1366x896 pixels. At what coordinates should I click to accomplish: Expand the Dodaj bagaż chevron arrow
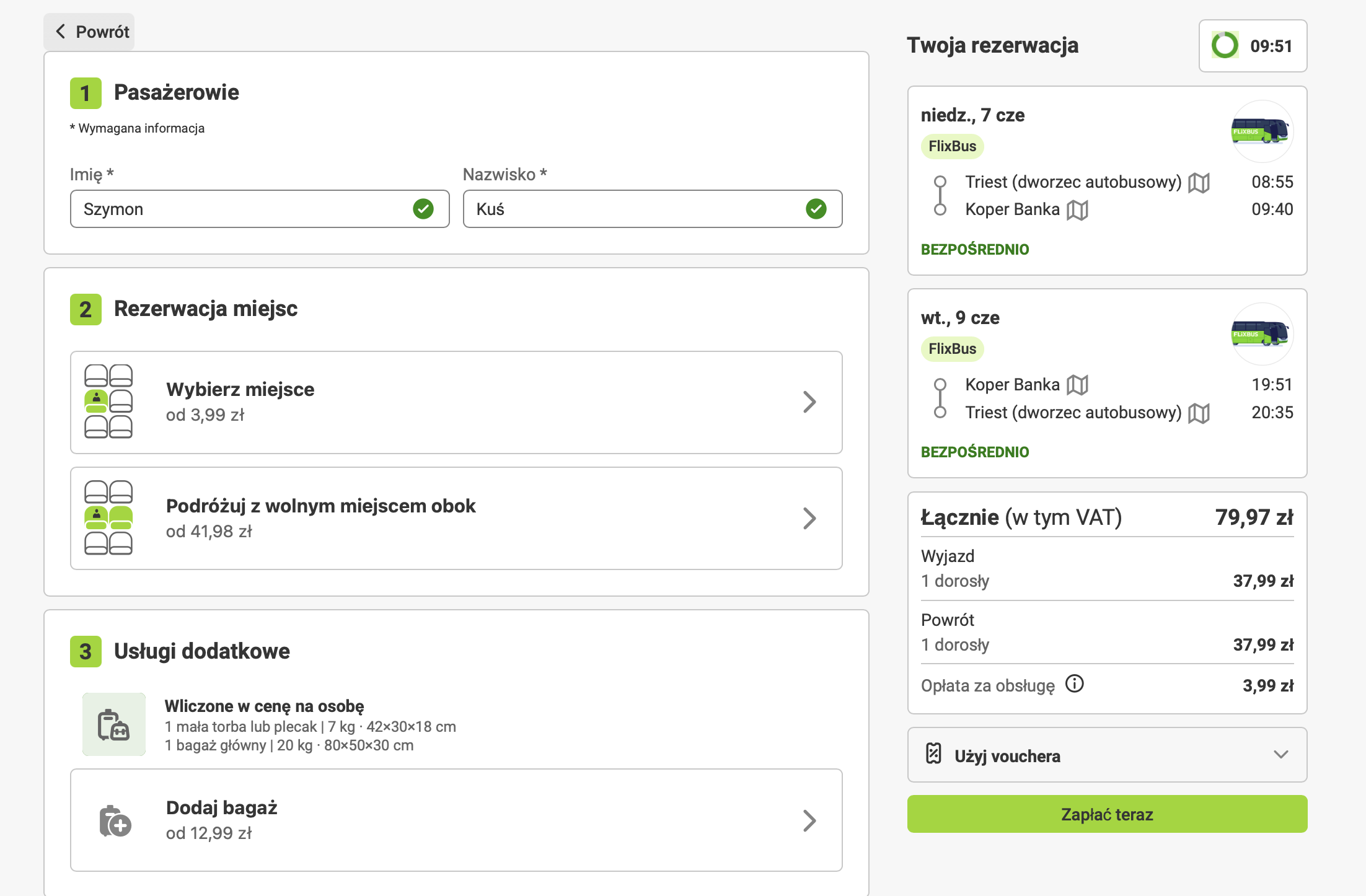click(809, 820)
